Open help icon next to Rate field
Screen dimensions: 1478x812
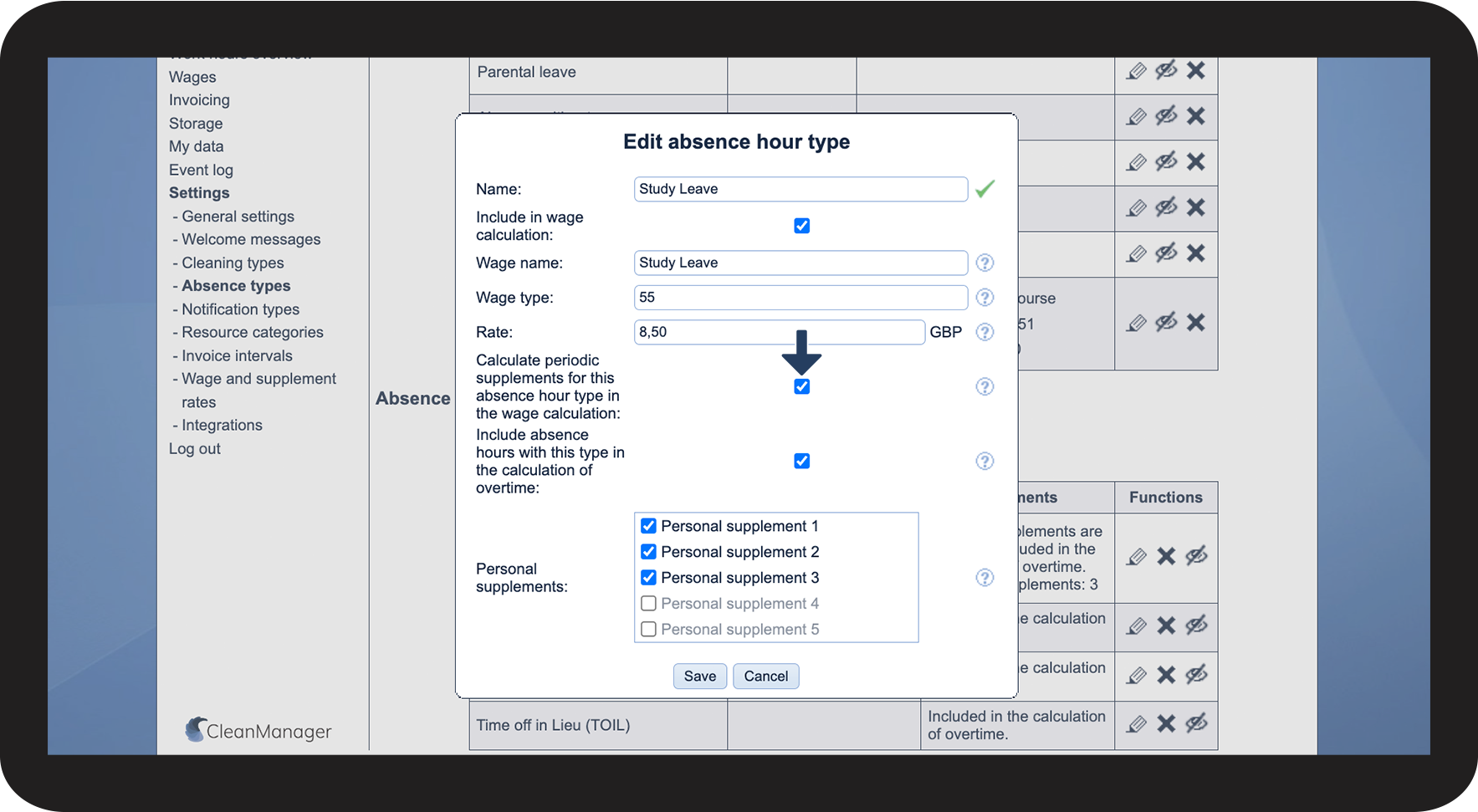pos(985,332)
